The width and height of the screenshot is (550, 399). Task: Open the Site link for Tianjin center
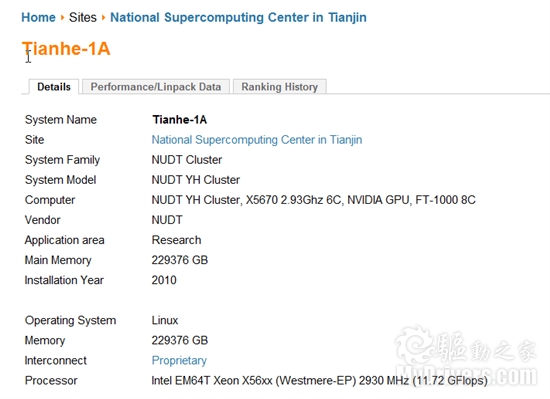(x=257, y=140)
